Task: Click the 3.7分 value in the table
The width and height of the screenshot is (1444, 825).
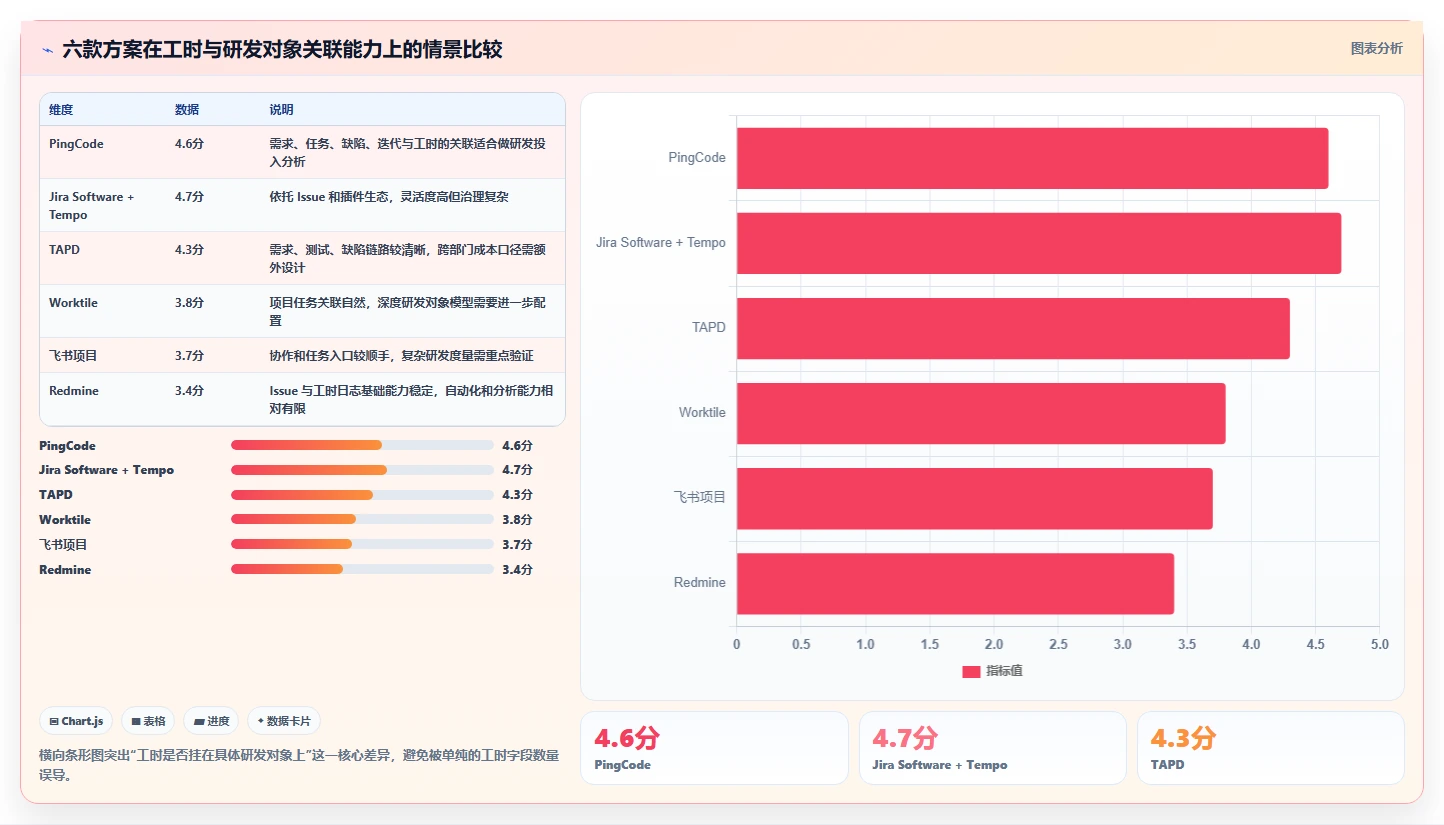Action: (x=189, y=356)
